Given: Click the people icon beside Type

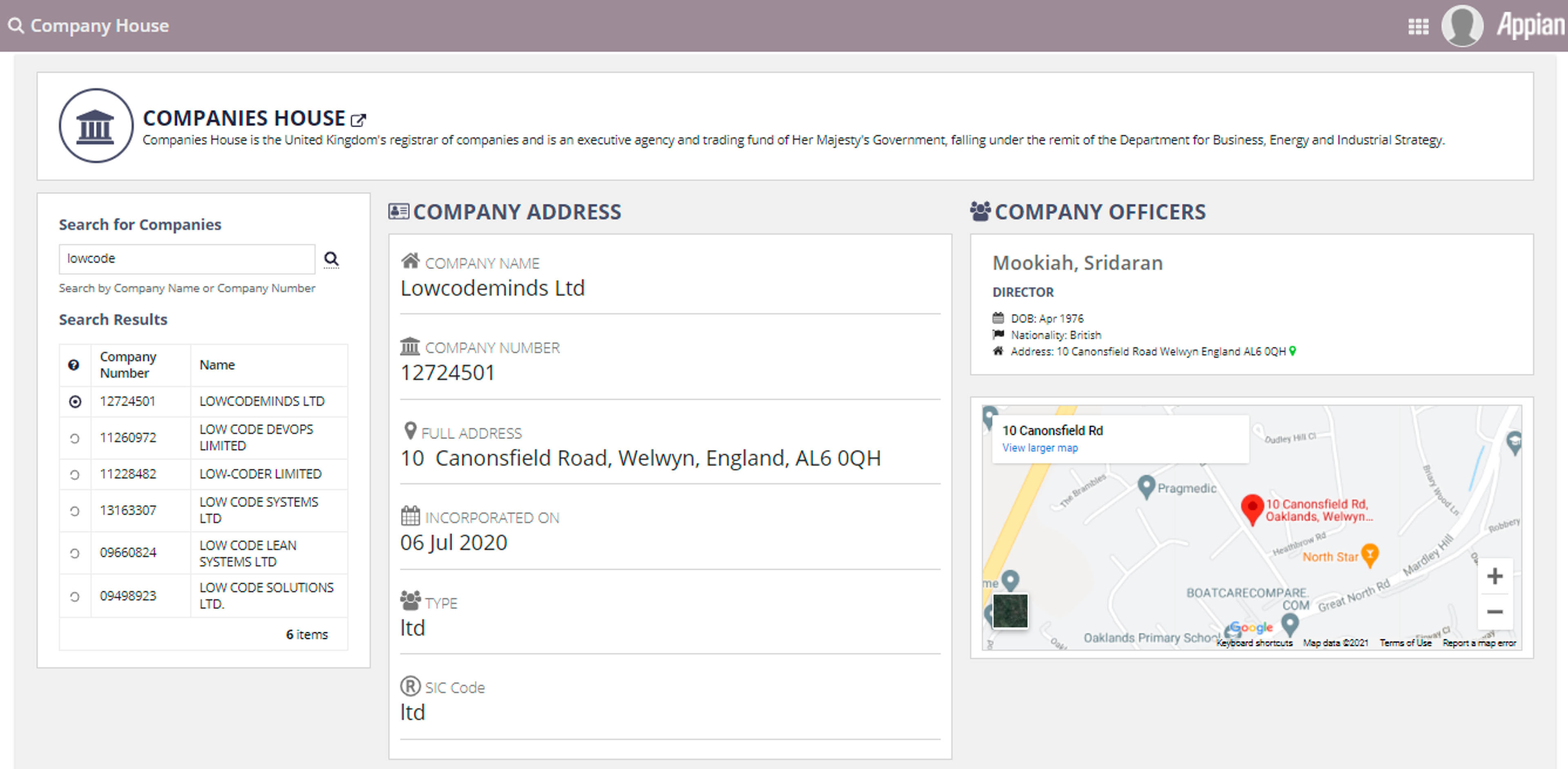Looking at the screenshot, I should [x=410, y=600].
